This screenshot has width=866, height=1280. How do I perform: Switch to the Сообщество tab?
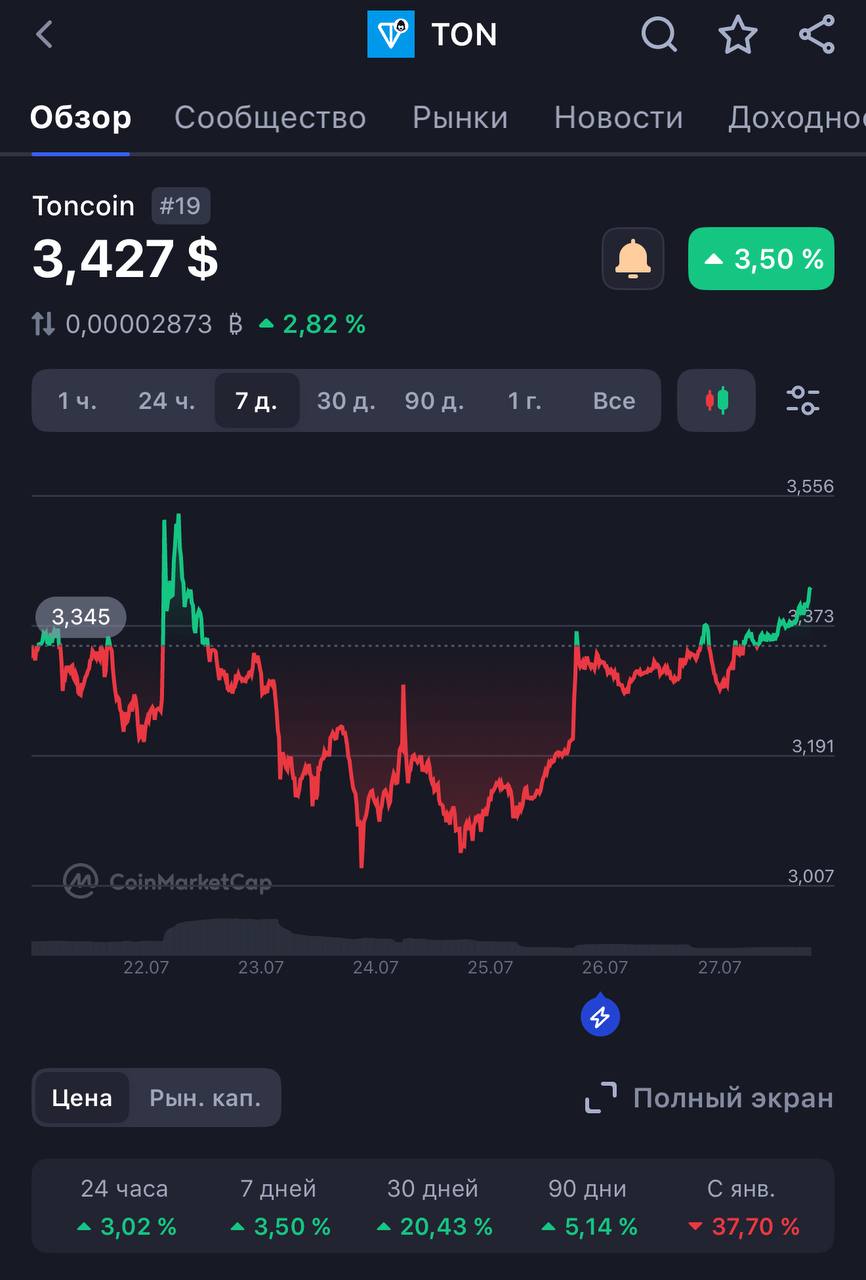(x=270, y=118)
